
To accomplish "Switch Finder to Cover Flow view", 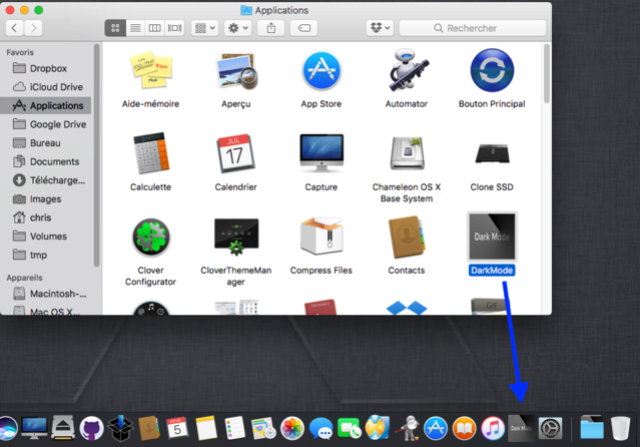I will 175,28.
